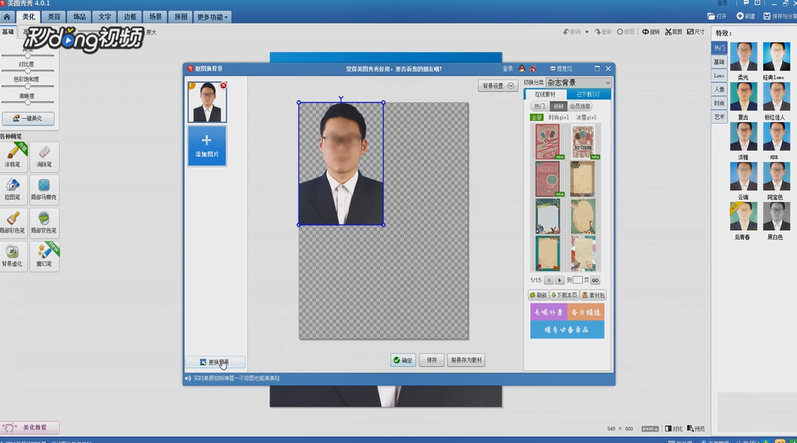Image resolution: width=797 pixels, height=443 pixels.
Task: Select the Lomo effects category tab
Action: (719, 76)
